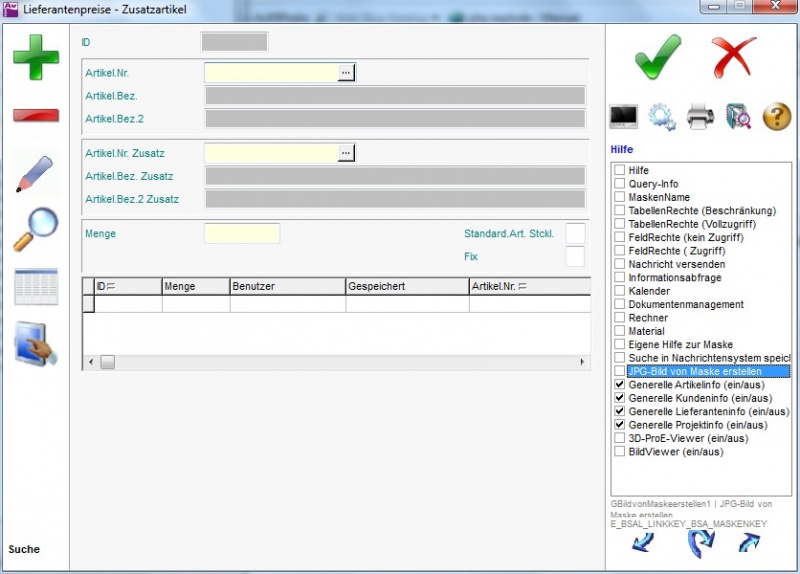Click the pencil edit icon
The width and height of the screenshot is (800, 574).
(x=36, y=173)
